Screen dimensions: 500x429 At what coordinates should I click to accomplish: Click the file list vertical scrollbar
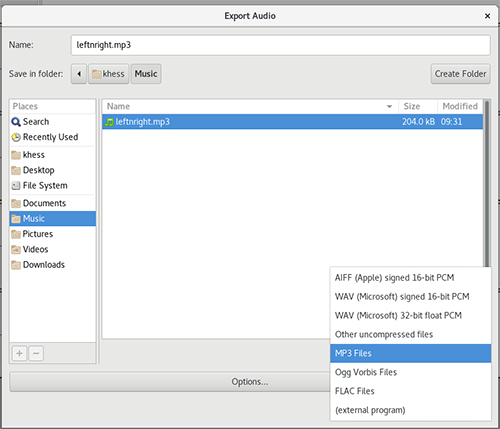click(487, 183)
